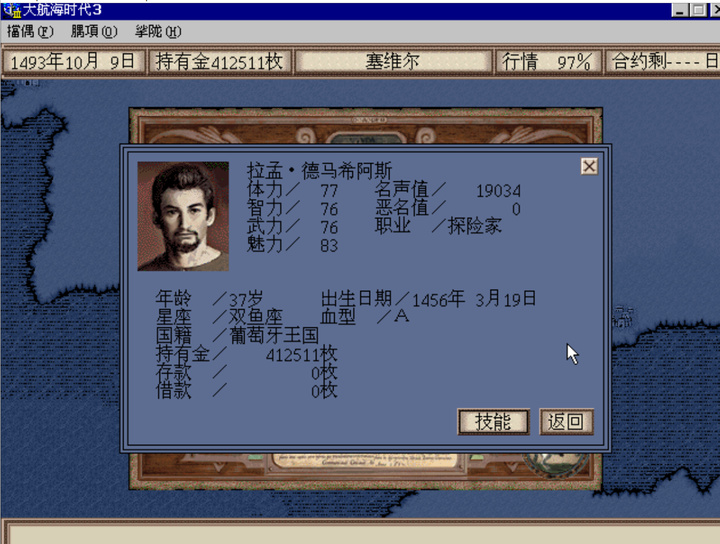Click the 技能 skills button
Image resolution: width=720 pixels, height=544 pixels.
[x=494, y=421]
